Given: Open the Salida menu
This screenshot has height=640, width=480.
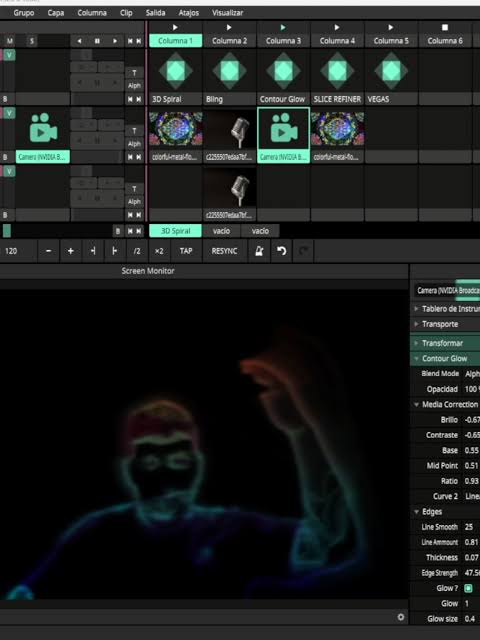Looking at the screenshot, I should pos(156,13).
